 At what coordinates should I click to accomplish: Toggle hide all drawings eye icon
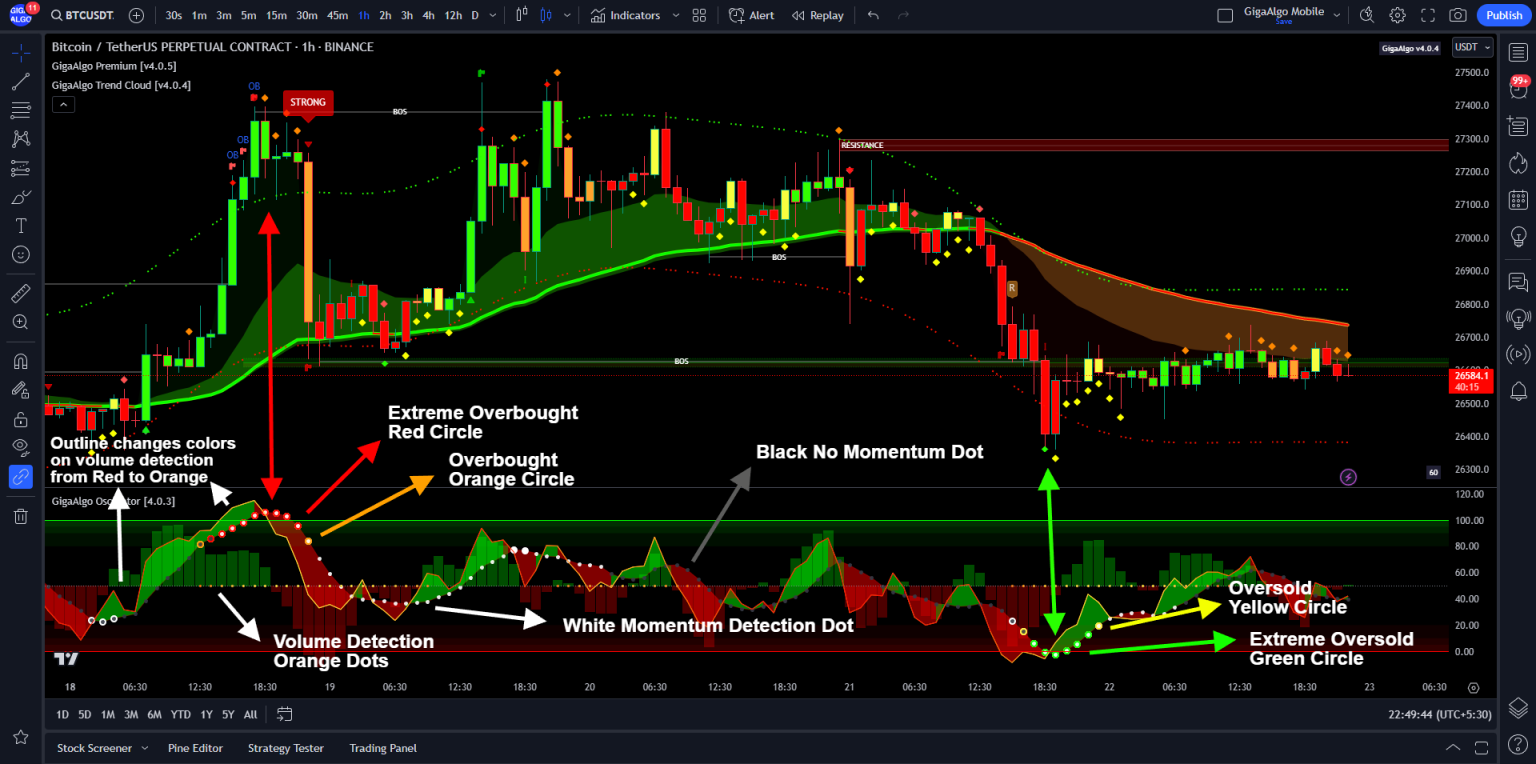click(x=20, y=447)
